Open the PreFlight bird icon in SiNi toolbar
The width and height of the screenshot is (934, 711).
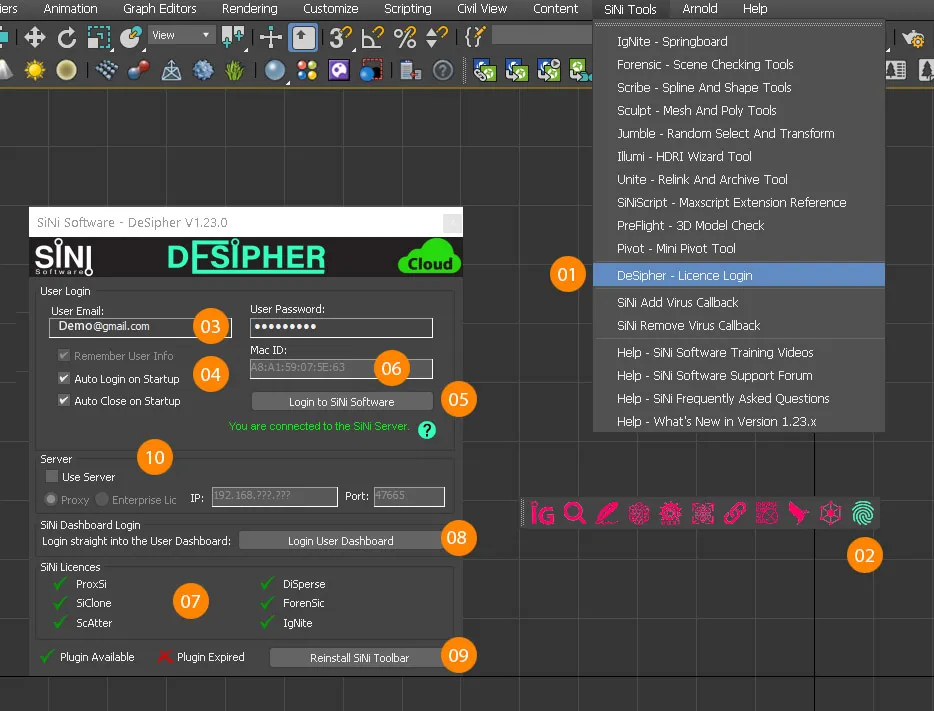798,513
